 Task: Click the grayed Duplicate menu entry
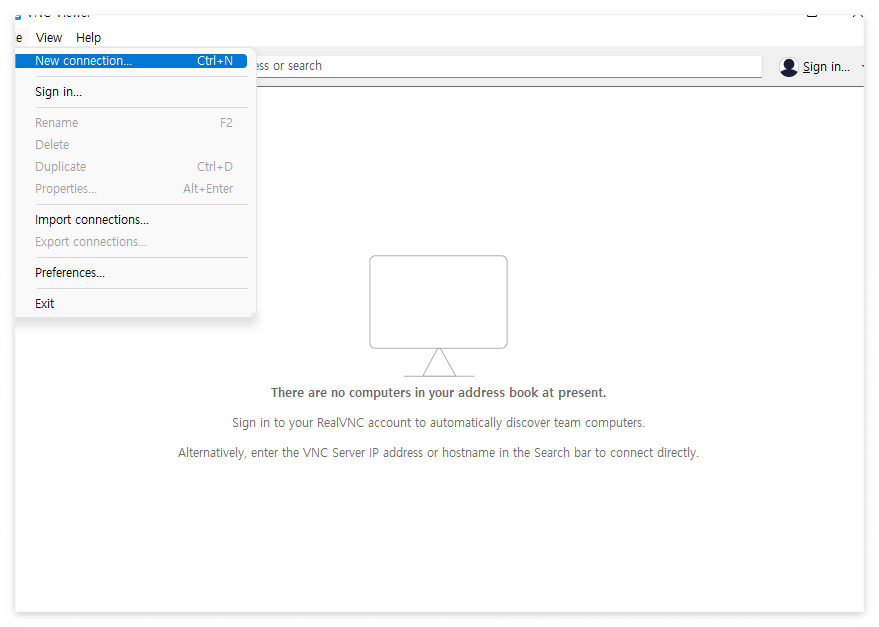coord(131,167)
